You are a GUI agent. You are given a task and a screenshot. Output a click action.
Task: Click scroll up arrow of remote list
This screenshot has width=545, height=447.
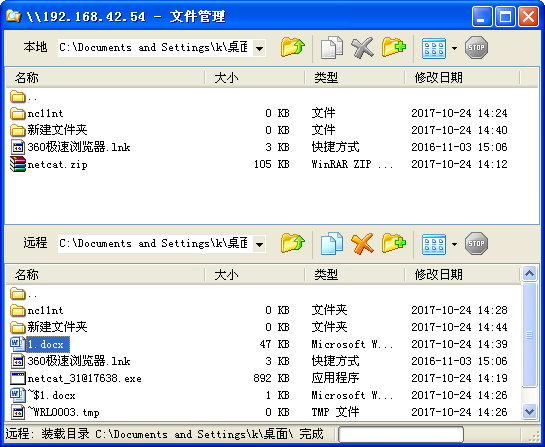529,274
